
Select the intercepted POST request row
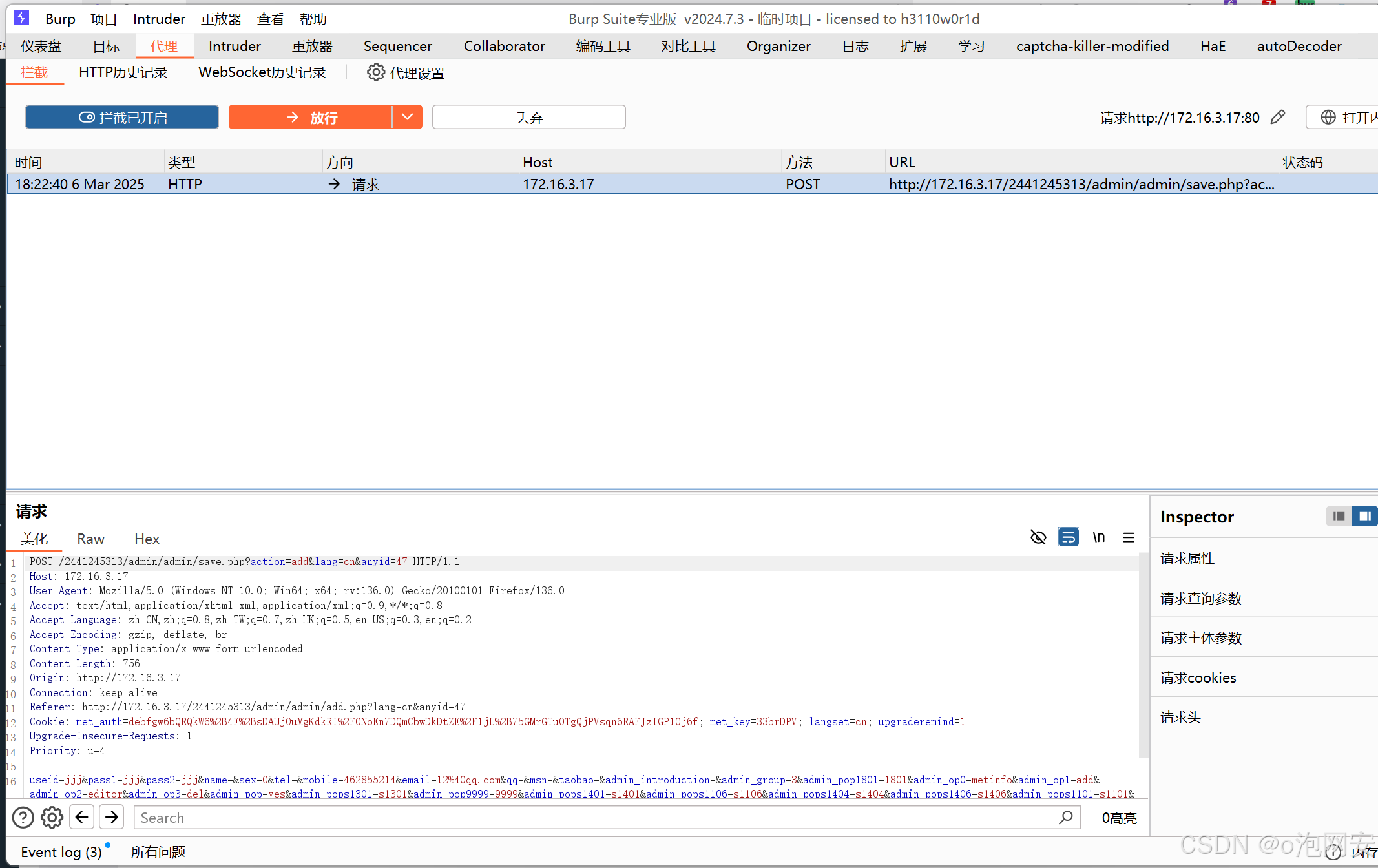point(646,184)
